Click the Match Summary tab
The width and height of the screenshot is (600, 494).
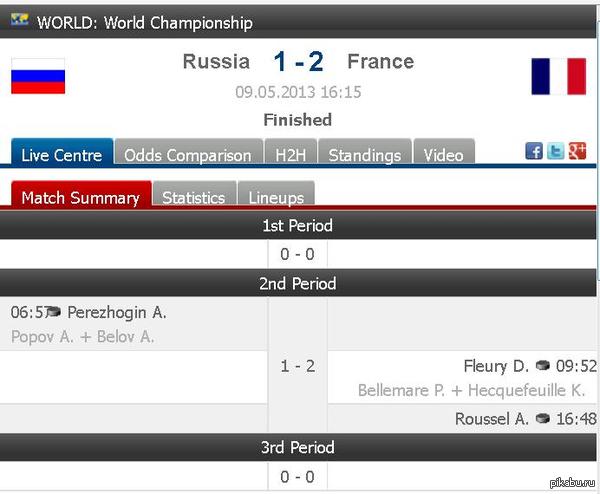point(80,197)
